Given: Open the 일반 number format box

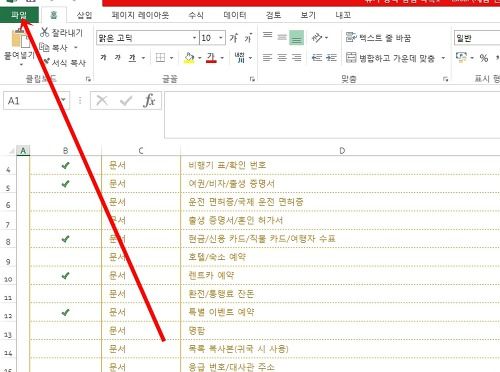Looking at the screenshot, I should point(477,38).
